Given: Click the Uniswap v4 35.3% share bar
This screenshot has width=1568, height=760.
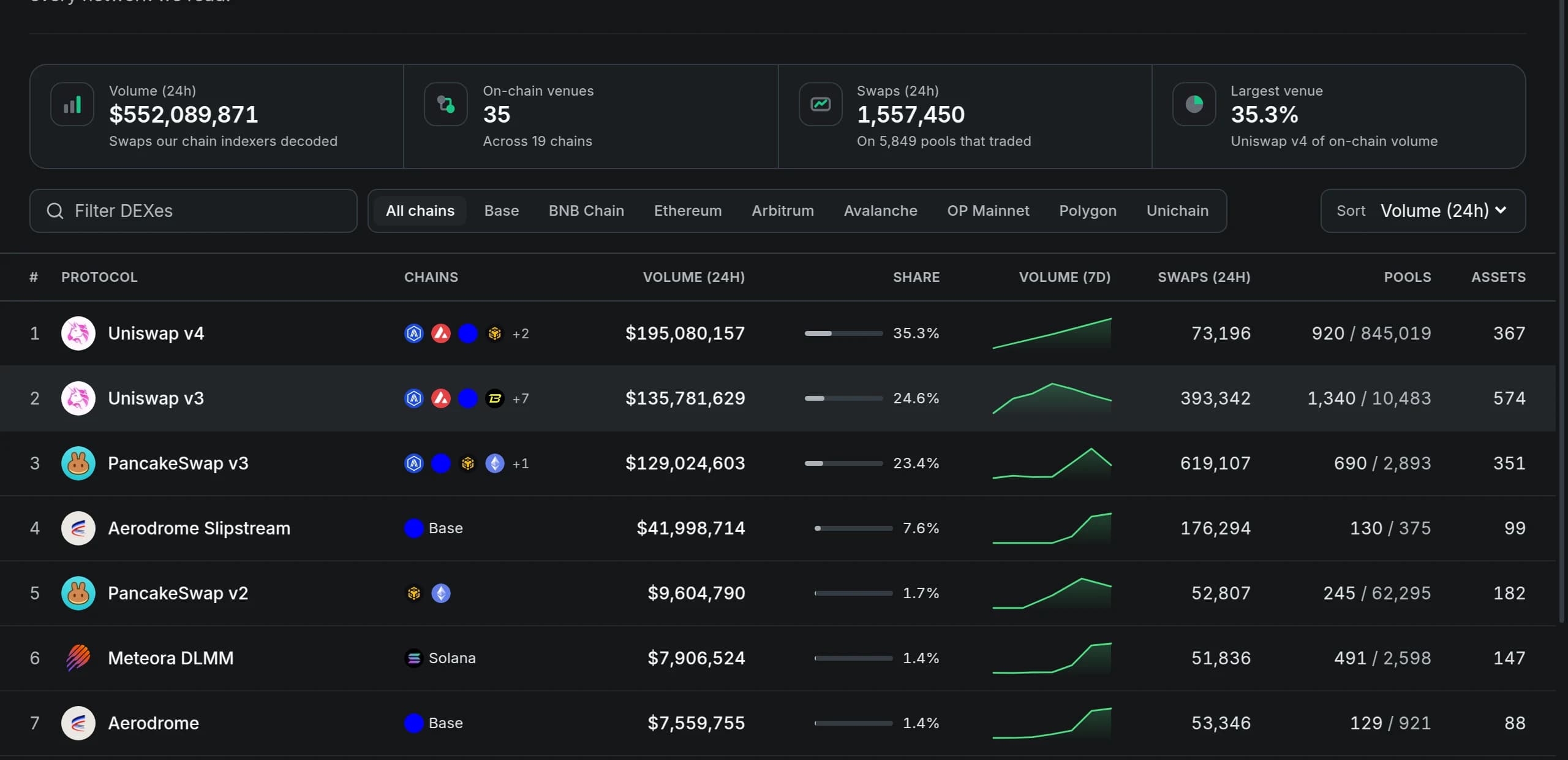Looking at the screenshot, I should pyautogui.click(x=844, y=333).
